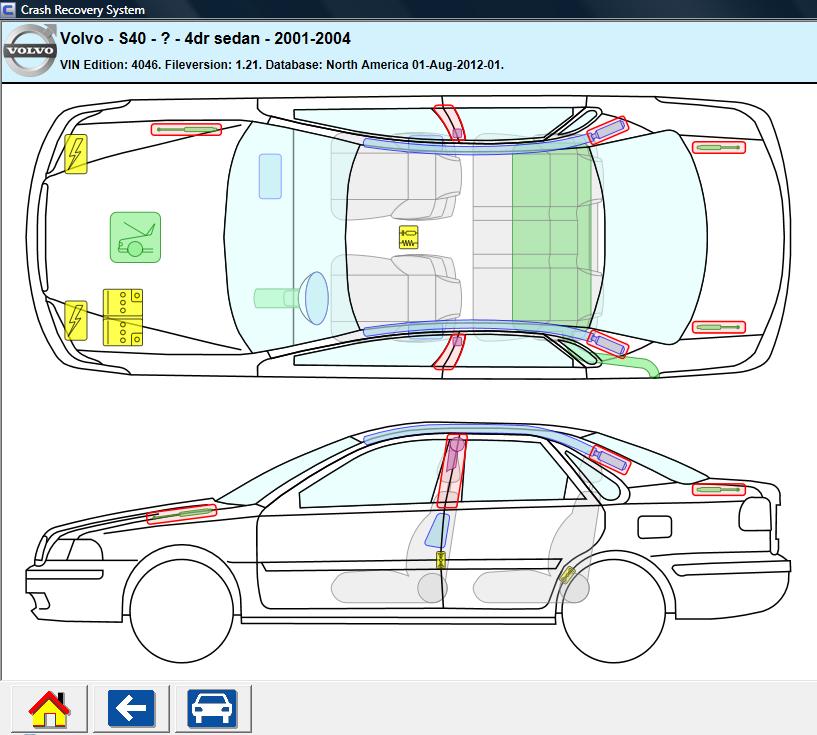Image resolution: width=817 pixels, height=735 pixels.
Task: Click the rear wheel in side view
Action: pyautogui.click(x=614, y=611)
